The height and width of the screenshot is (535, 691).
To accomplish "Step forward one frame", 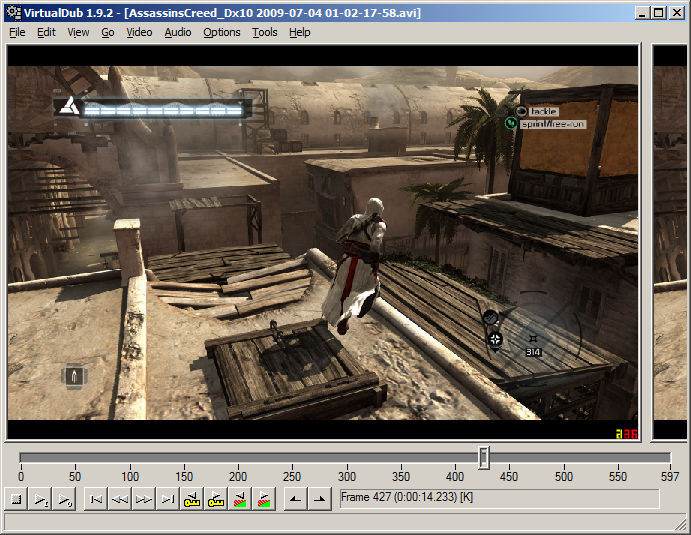I will click(144, 499).
